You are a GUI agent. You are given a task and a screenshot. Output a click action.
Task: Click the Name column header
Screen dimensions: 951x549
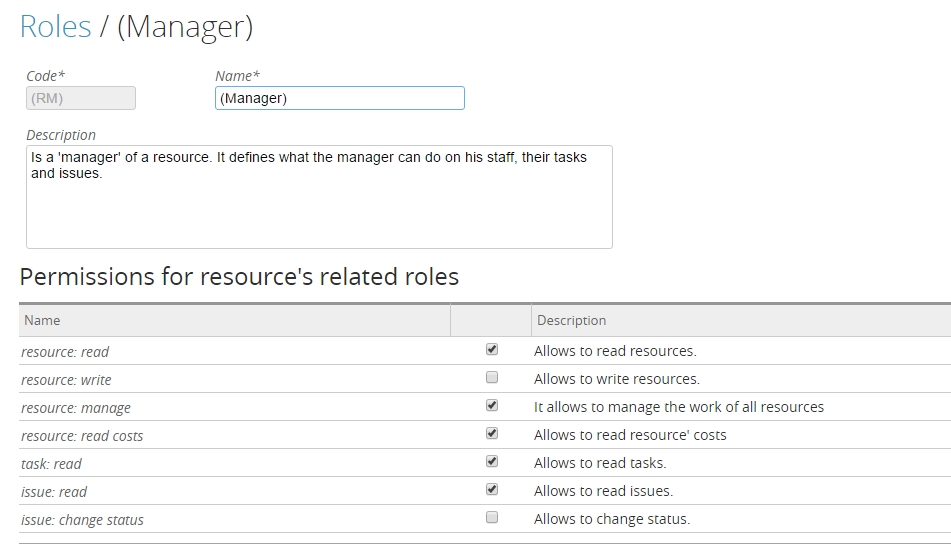tap(42, 320)
